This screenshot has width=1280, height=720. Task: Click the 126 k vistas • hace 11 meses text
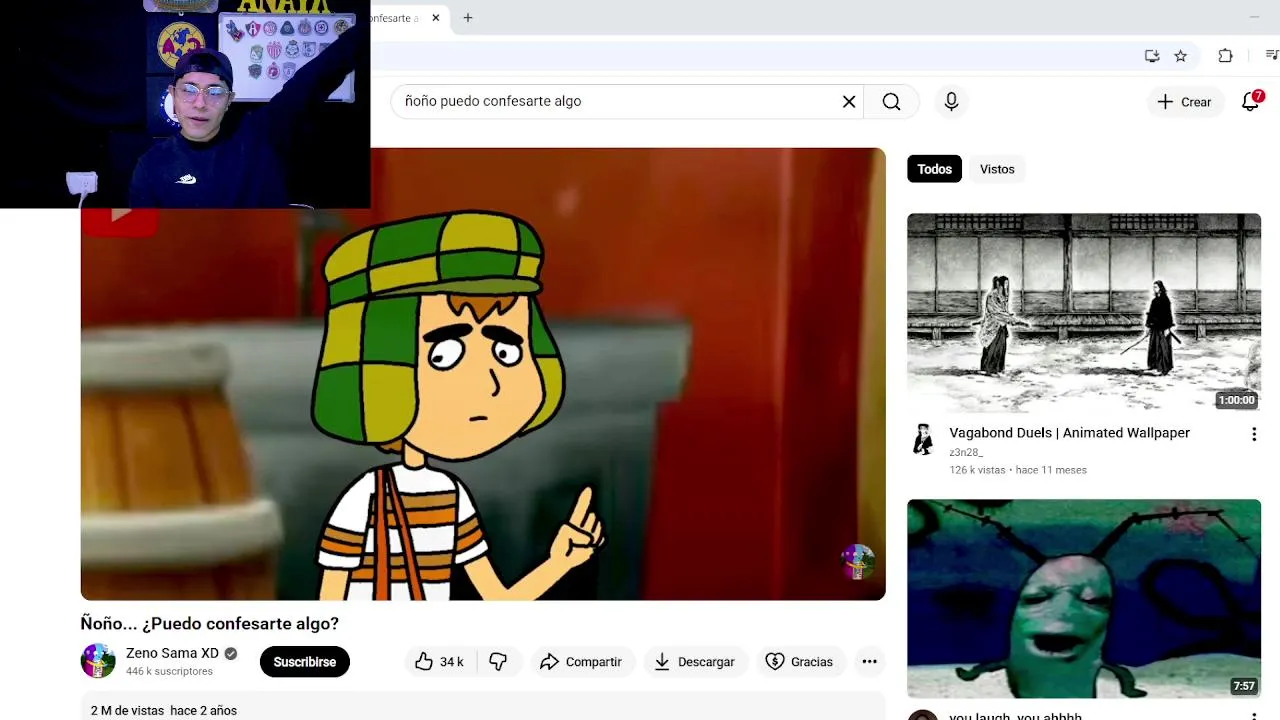pos(1018,470)
